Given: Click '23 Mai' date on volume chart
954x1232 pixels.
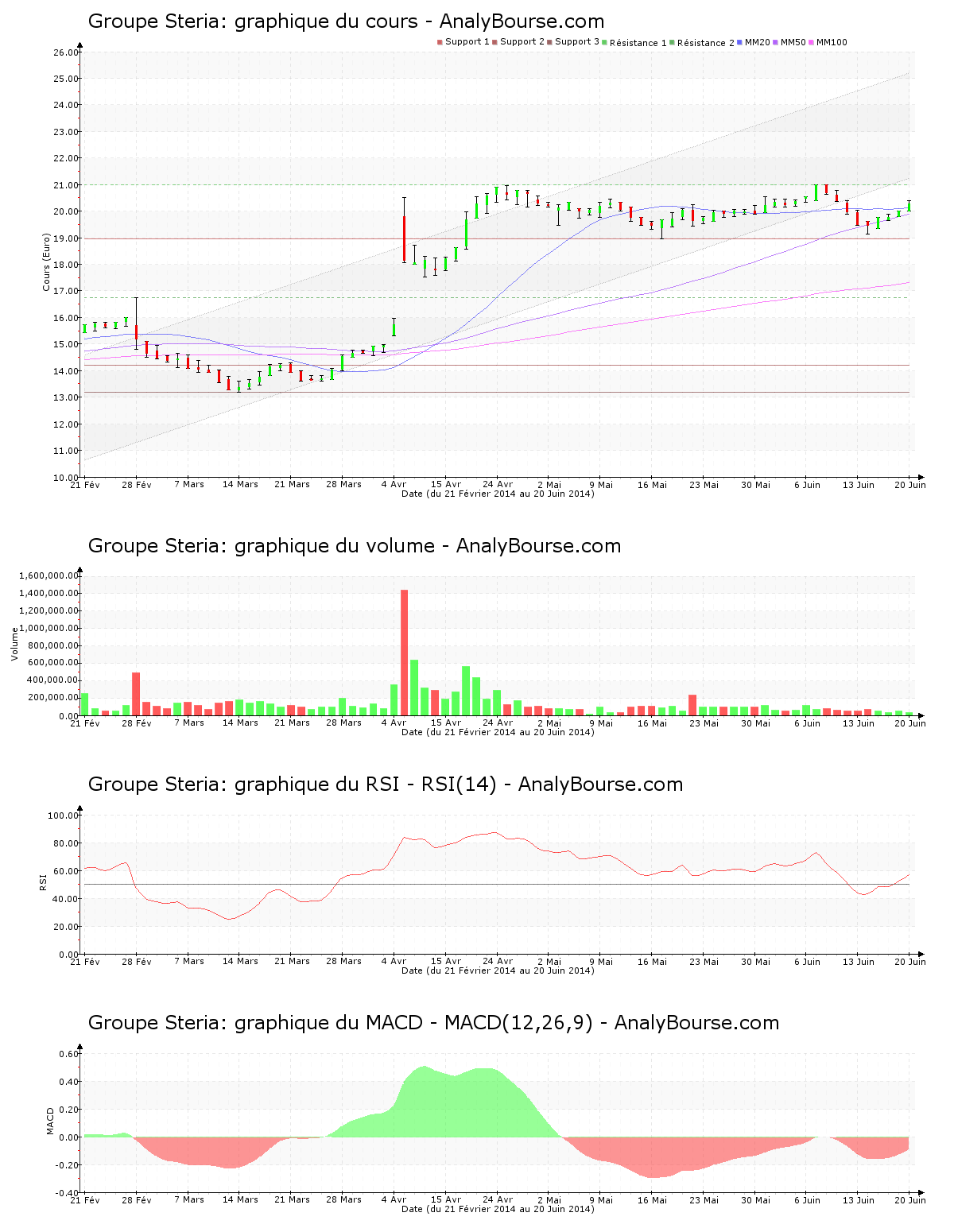Looking at the screenshot, I should (x=704, y=723).
